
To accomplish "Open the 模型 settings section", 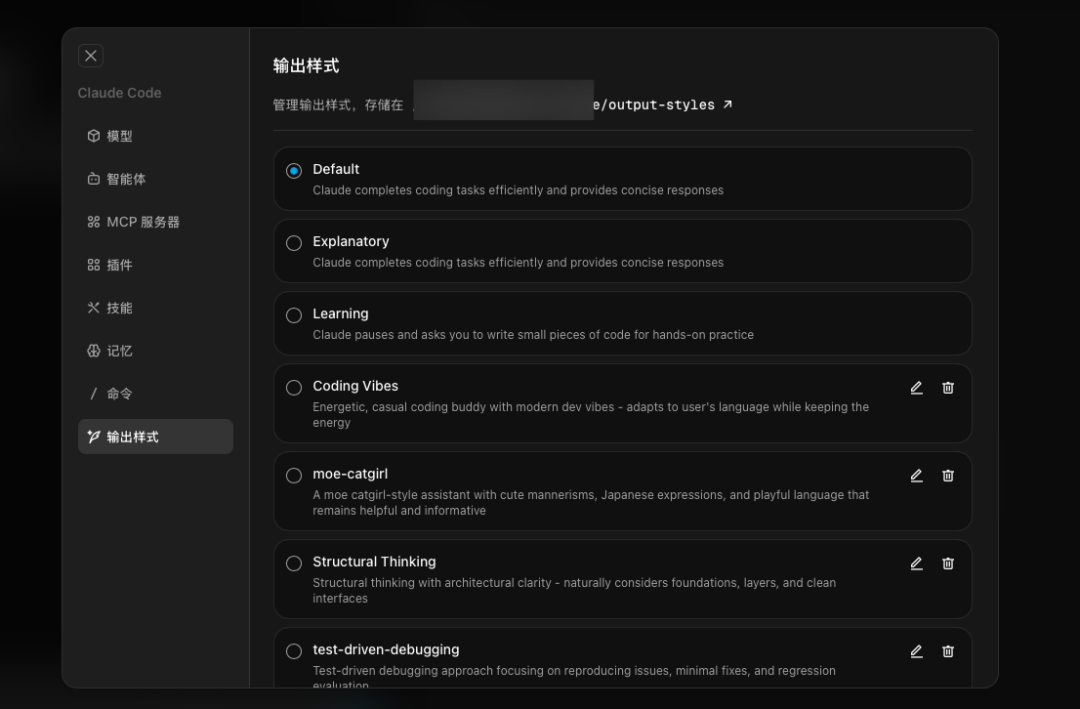I will [x=119, y=136].
